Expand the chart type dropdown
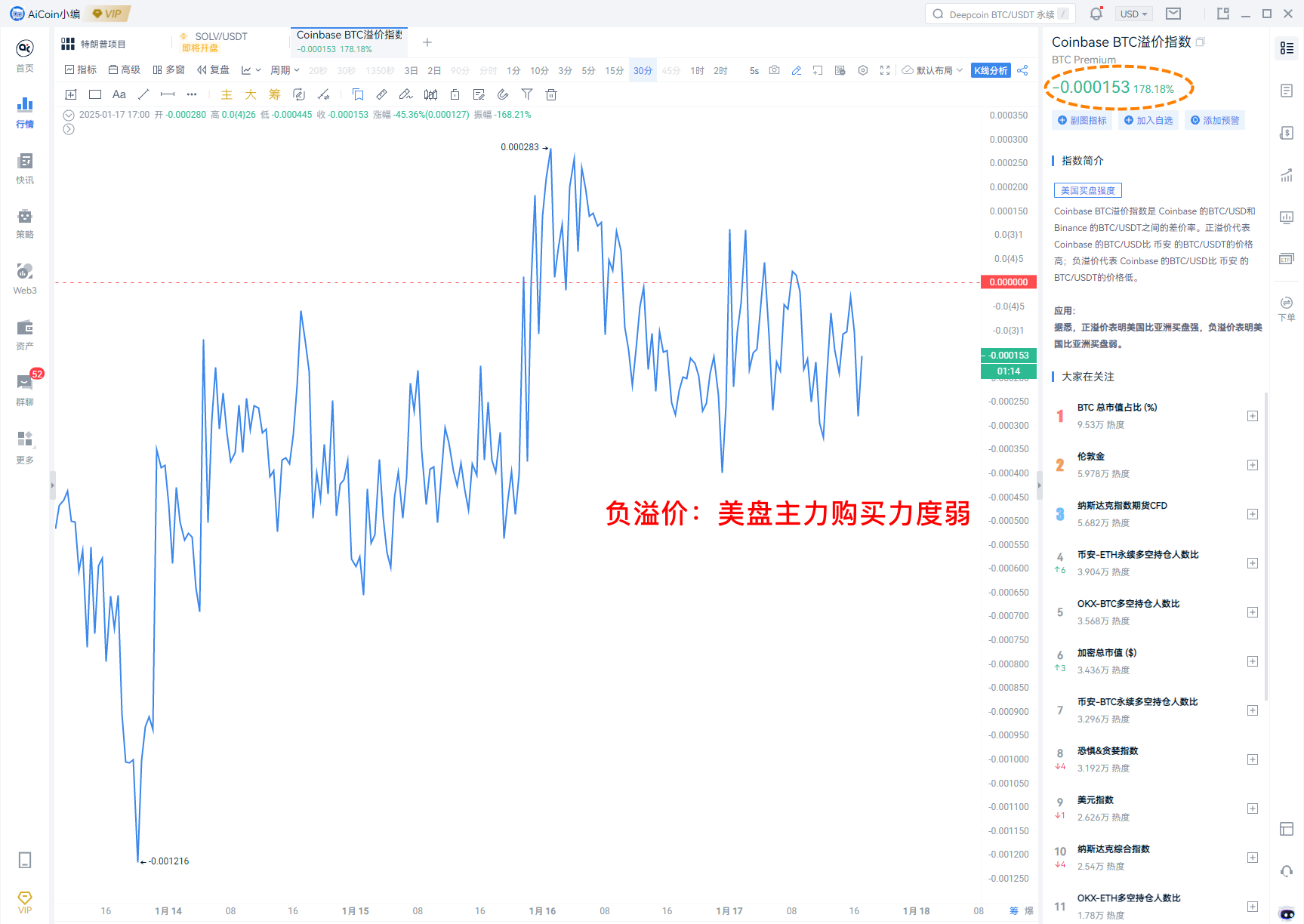The image size is (1304, 924). [251, 70]
